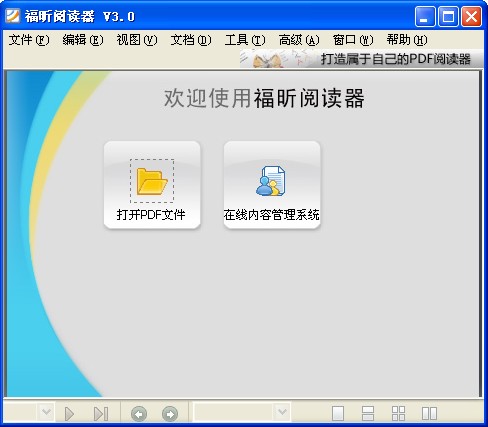Click the zoom level input field
The height and width of the screenshot is (427, 488).
pyautogui.click(x=234, y=412)
